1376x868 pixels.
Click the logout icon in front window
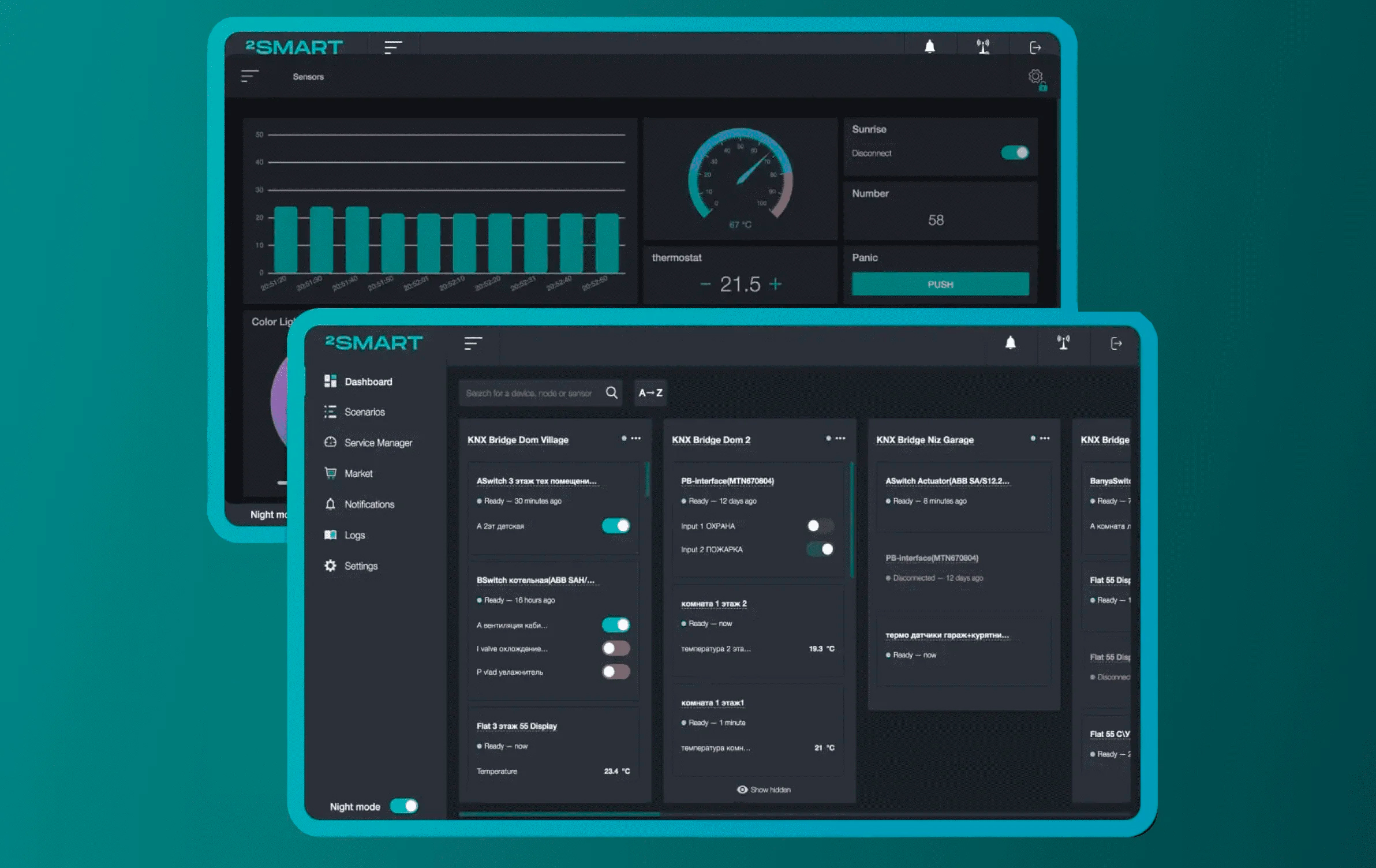[1116, 343]
